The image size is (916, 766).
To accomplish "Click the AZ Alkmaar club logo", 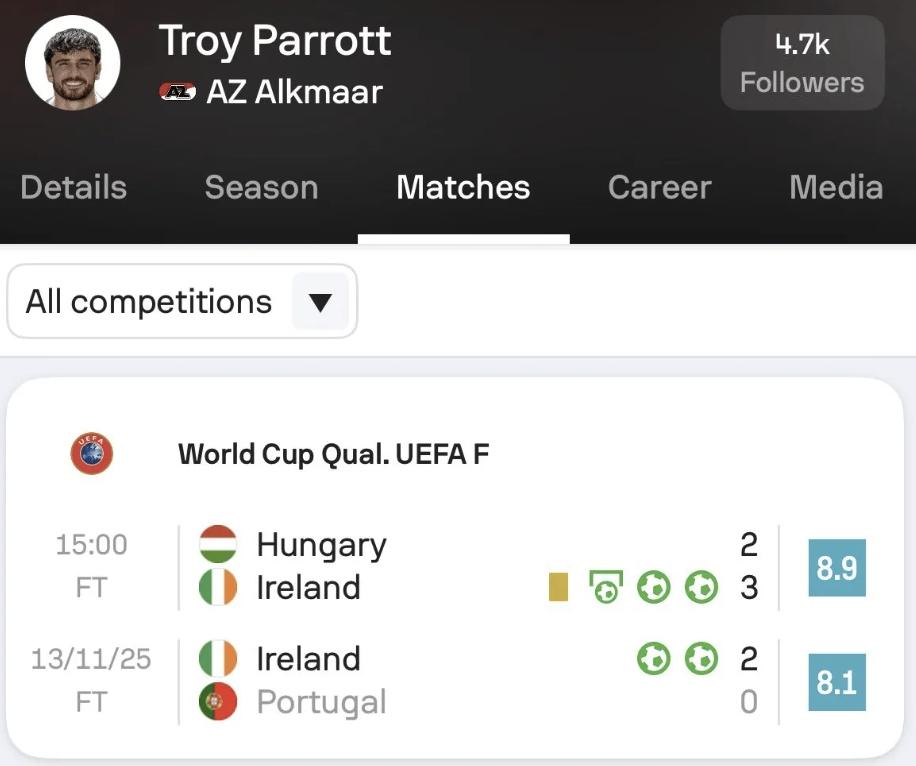I will tap(178, 92).
